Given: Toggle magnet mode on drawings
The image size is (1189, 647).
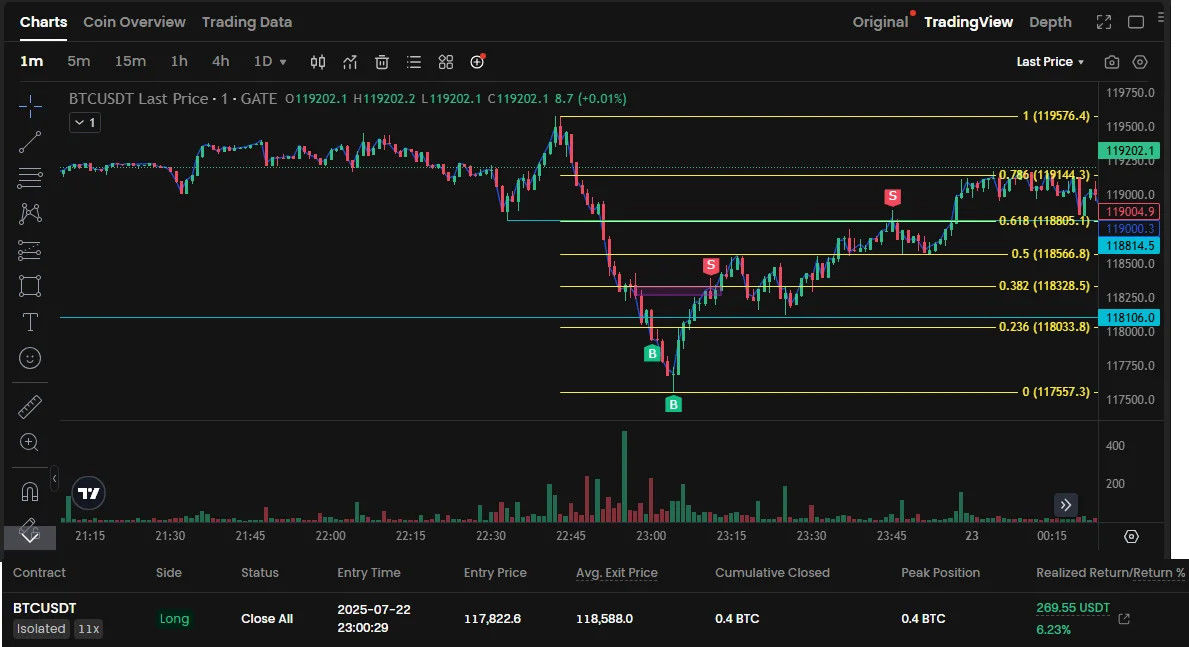Looking at the screenshot, I should click(30, 492).
